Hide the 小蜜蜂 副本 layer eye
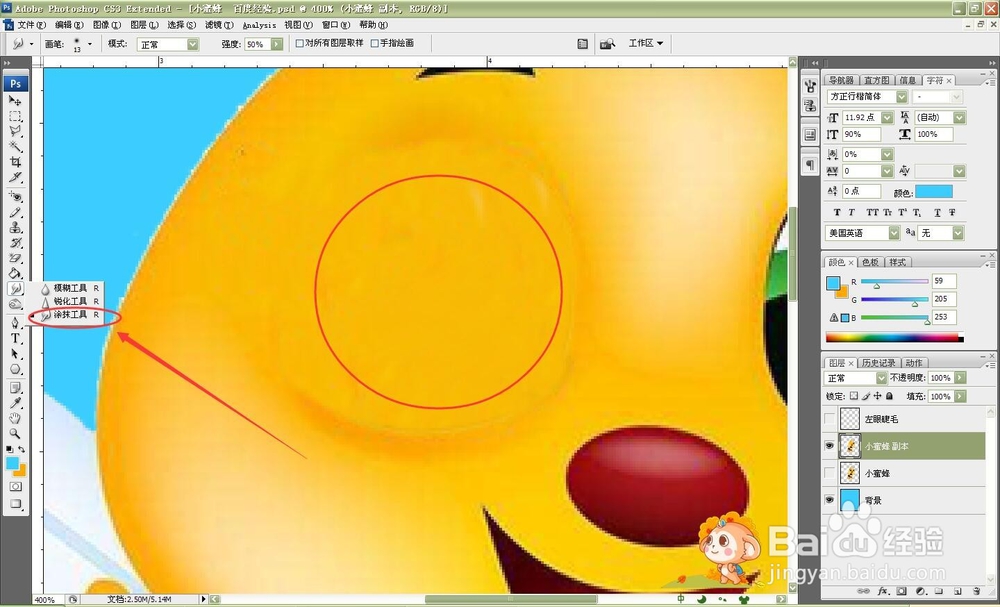The width and height of the screenshot is (1000, 607). [x=829, y=446]
